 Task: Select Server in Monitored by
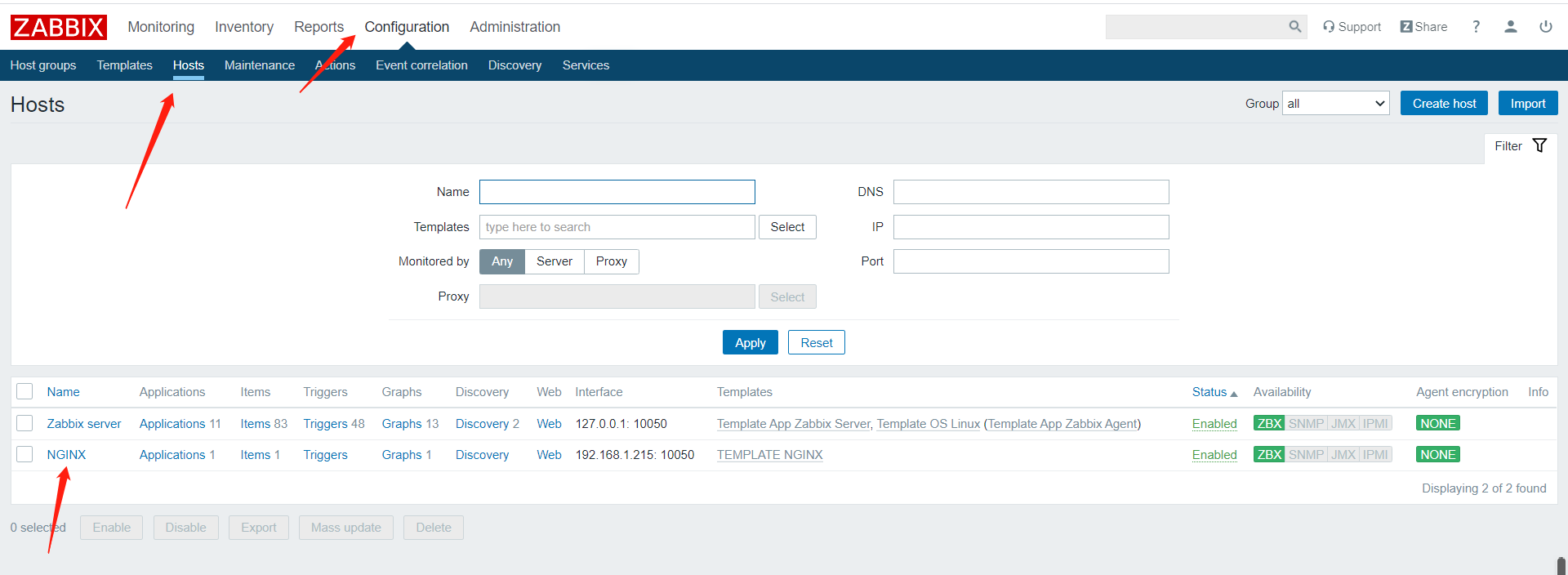(x=555, y=261)
